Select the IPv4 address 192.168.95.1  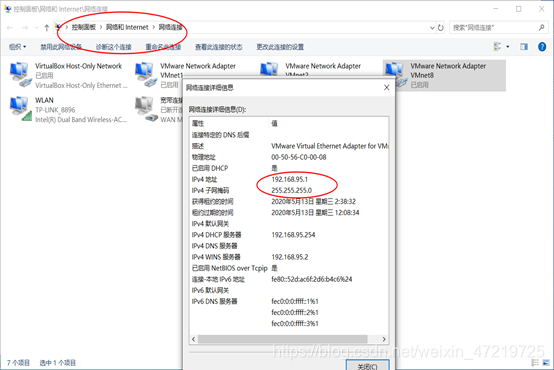[289, 179]
